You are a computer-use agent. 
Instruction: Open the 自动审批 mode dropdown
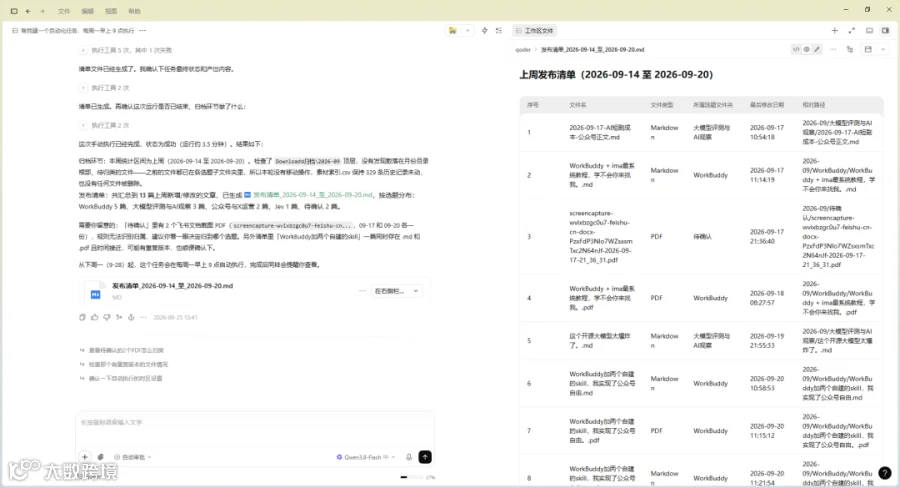pyautogui.click(x=133, y=458)
